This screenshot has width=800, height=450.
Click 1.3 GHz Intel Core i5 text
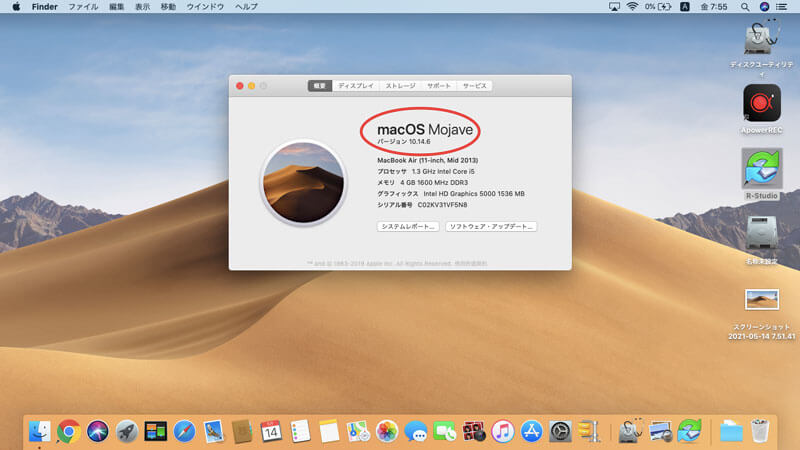(x=443, y=171)
